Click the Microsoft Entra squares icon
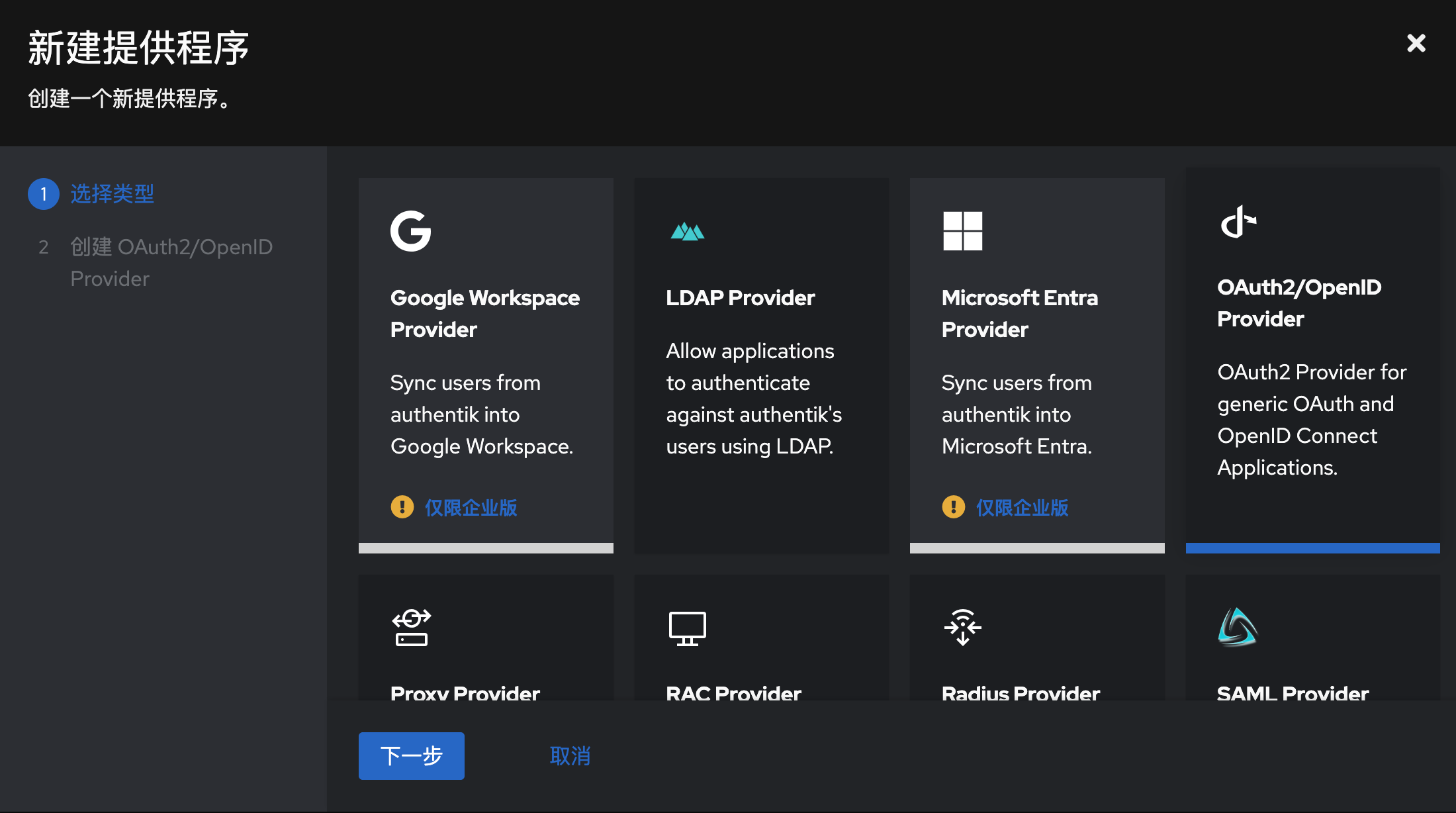This screenshot has height=813, width=1456. (x=963, y=231)
